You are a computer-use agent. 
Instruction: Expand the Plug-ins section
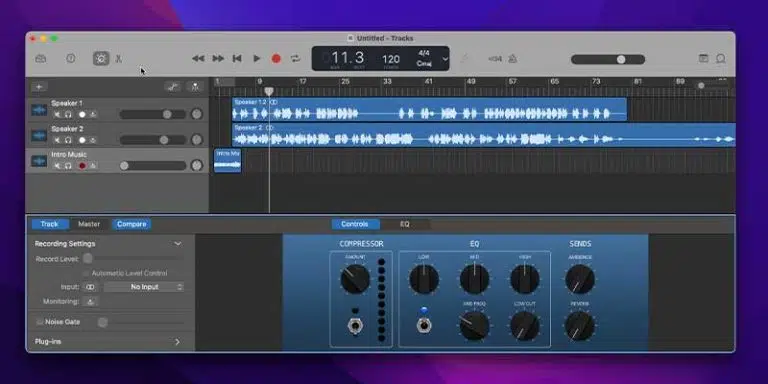177,342
